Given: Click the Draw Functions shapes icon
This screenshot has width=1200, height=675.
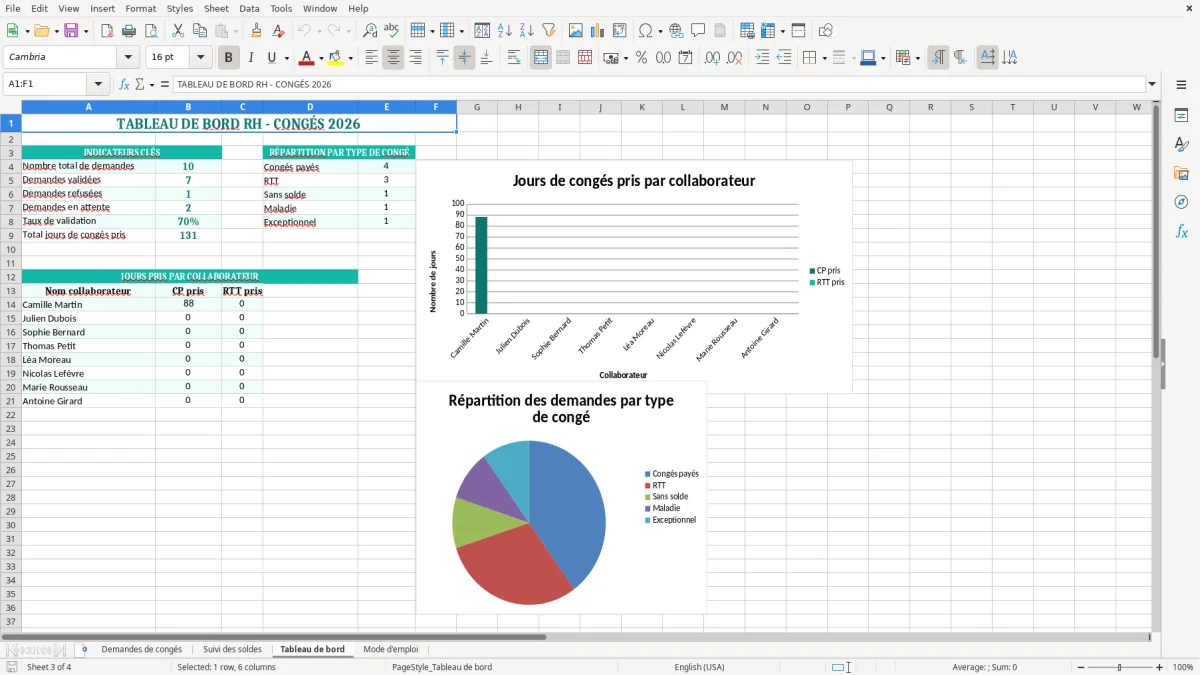Looking at the screenshot, I should coord(825,31).
